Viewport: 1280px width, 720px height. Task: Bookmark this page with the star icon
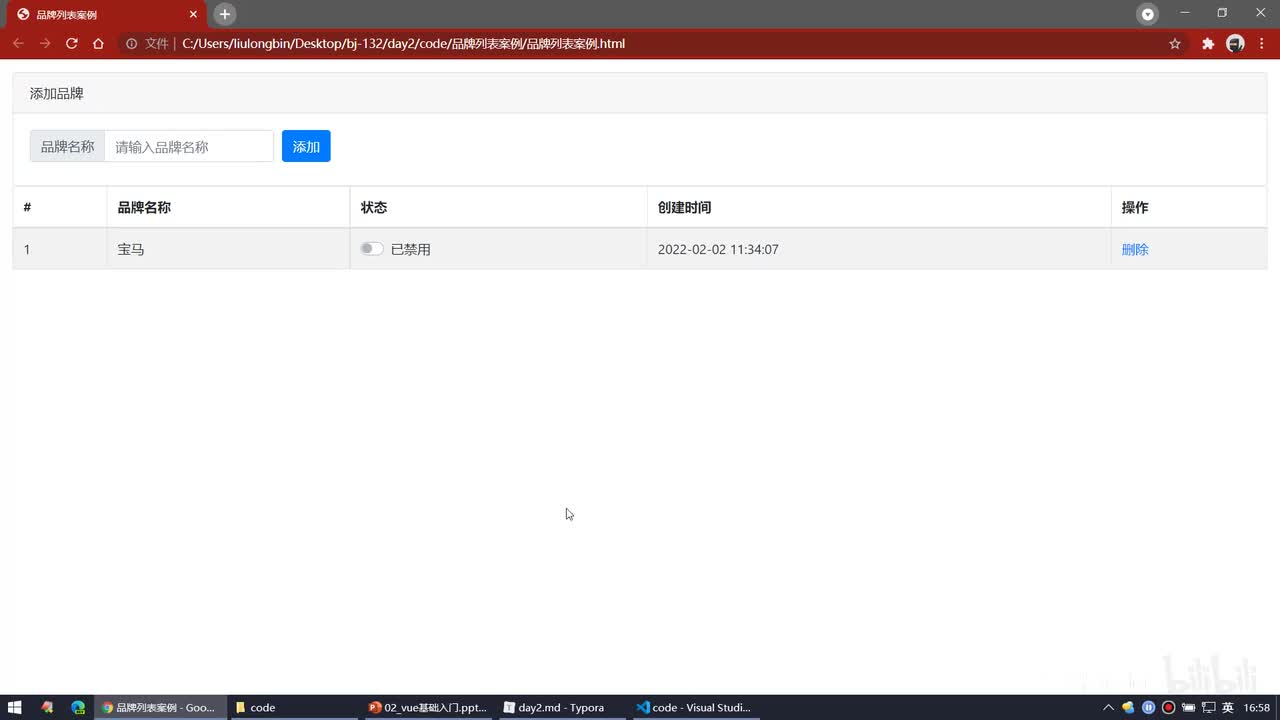1175,44
